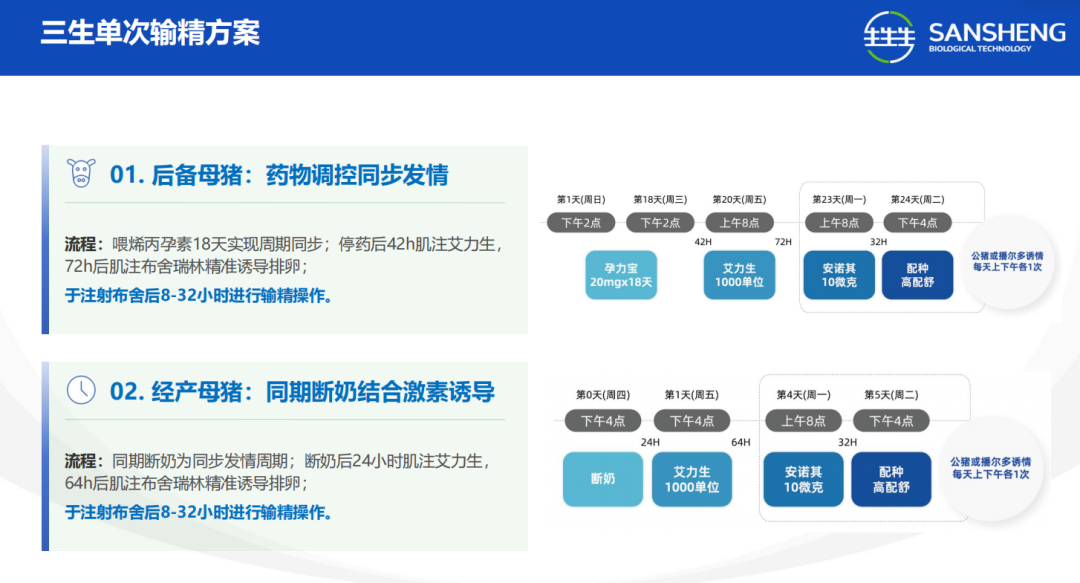Click the 艾力生 1000单位 box below 第20天
The height and width of the screenshot is (583, 1080).
[739, 275]
